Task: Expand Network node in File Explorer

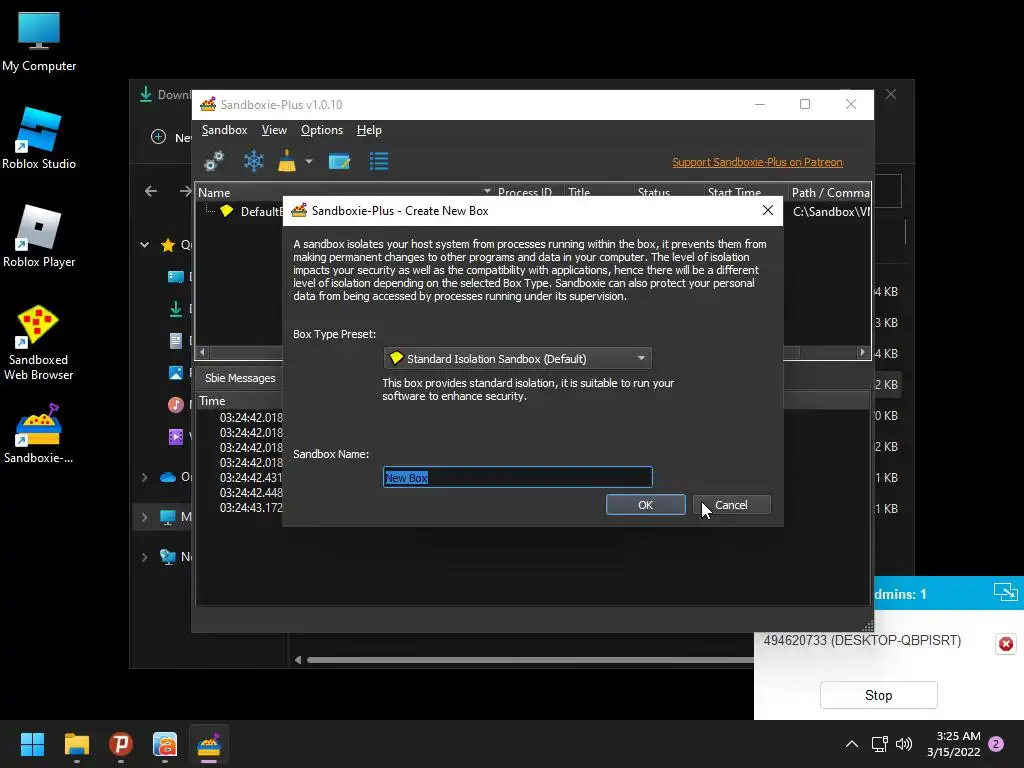Action: tap(144, 557)
